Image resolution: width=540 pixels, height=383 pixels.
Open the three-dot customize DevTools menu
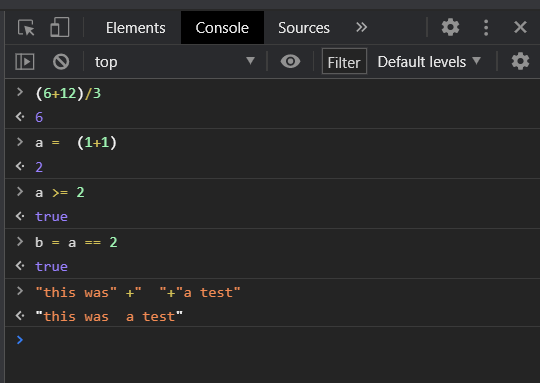(486, 28)
